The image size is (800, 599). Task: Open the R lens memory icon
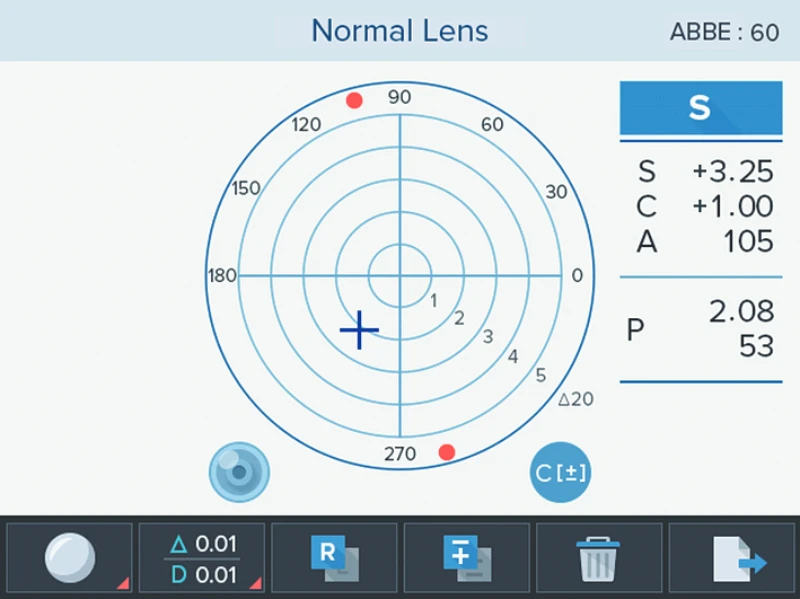coord(335,557)
